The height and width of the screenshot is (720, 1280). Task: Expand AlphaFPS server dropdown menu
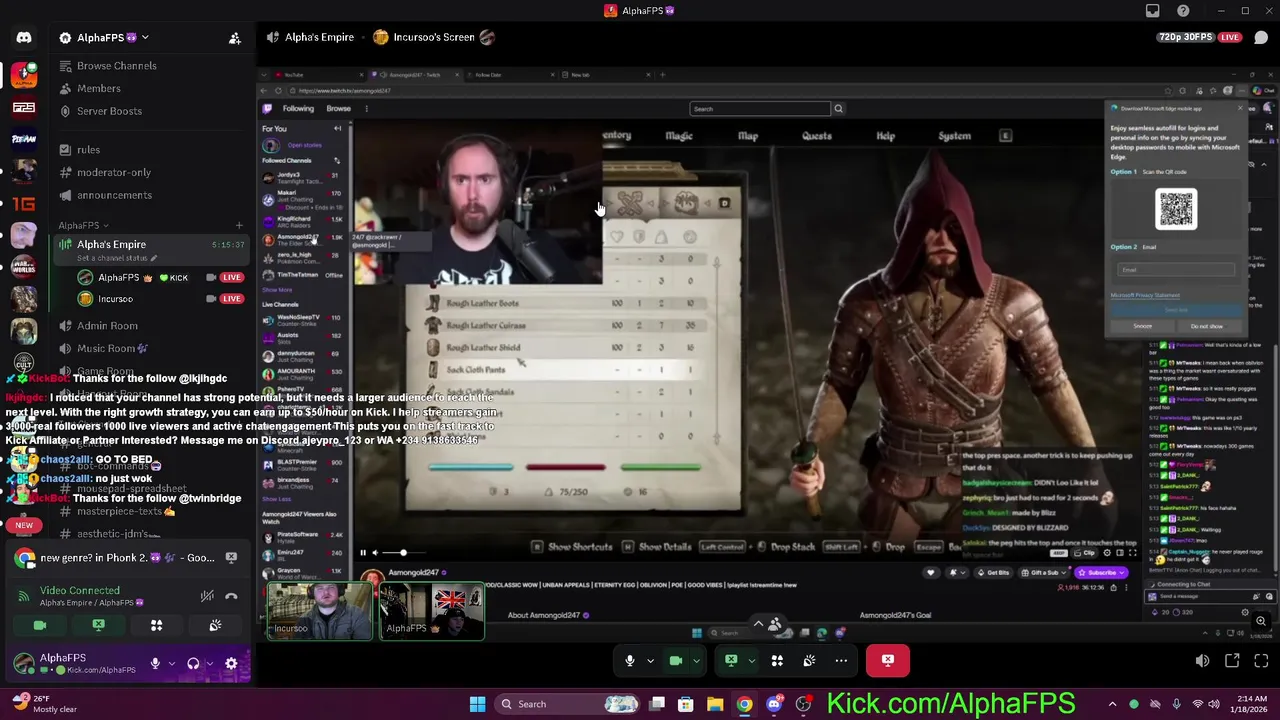coord(145,38)
